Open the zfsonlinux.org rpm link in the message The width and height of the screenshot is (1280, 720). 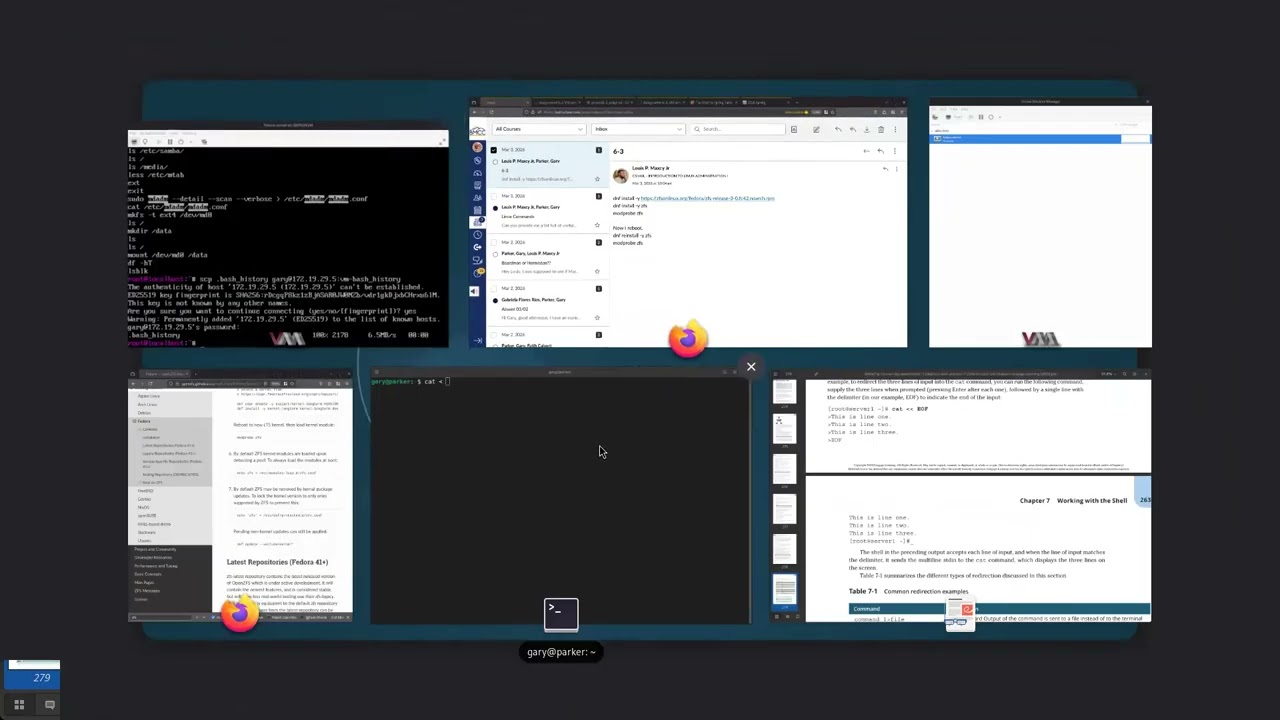coord(708,198)
